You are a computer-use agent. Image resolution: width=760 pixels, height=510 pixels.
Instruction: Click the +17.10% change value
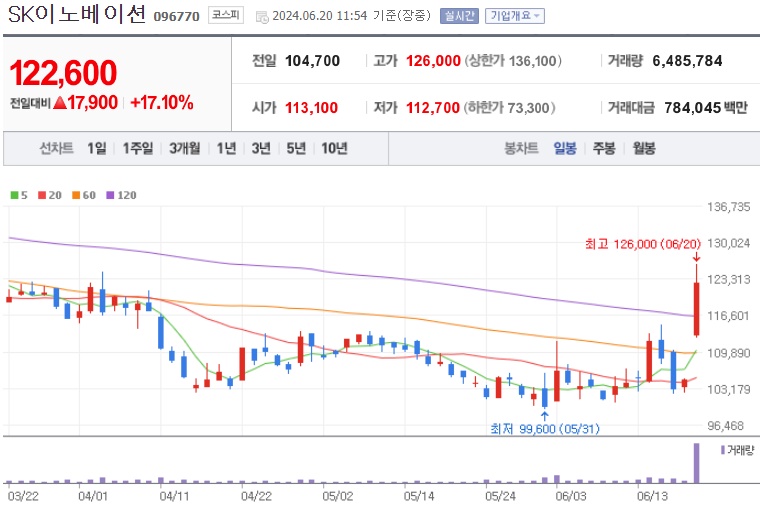click(162, 102)
